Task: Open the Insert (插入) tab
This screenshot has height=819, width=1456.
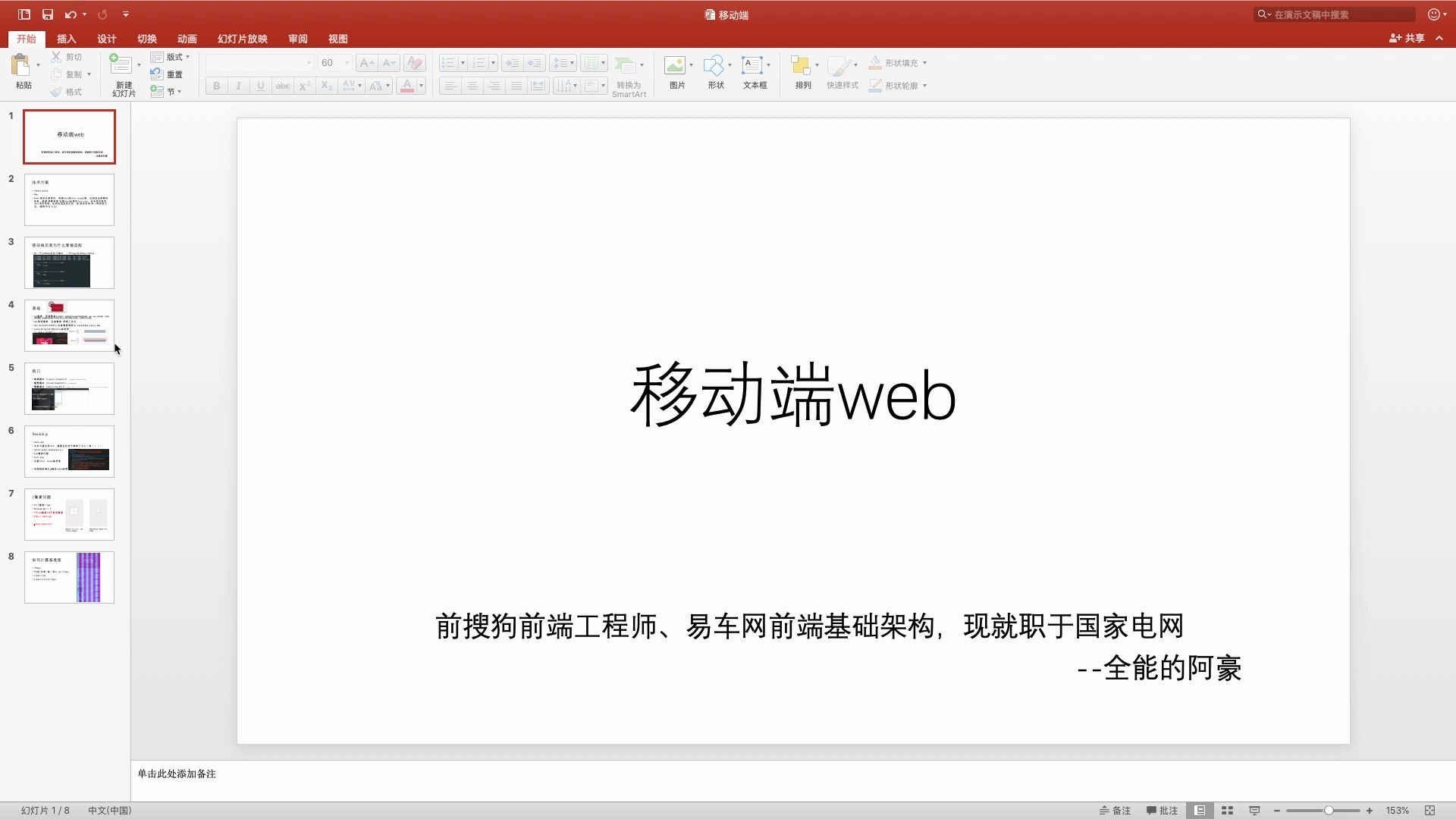Action: click(67, 39)
